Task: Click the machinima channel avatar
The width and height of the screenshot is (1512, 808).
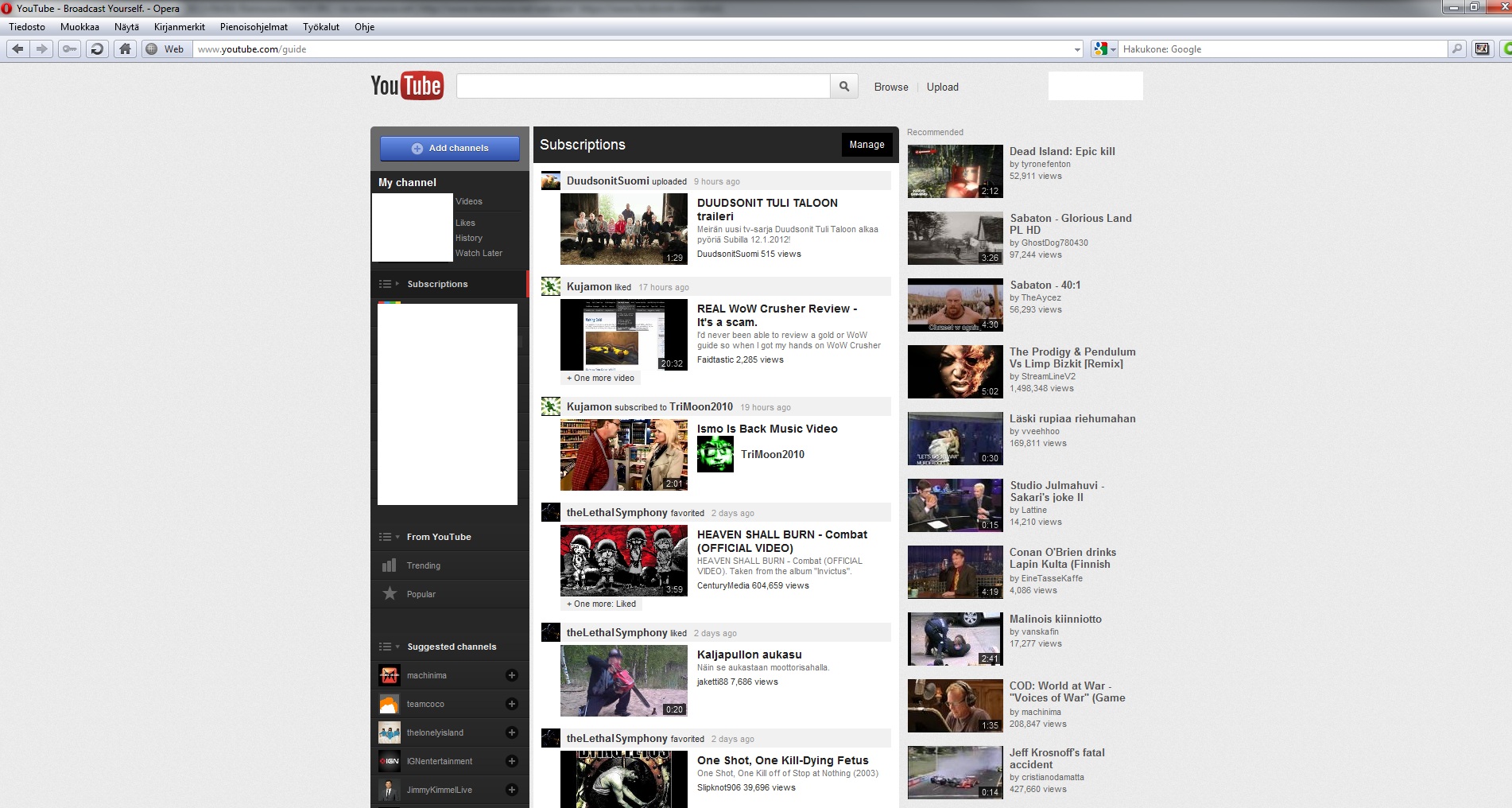Action: click(389, 675)
